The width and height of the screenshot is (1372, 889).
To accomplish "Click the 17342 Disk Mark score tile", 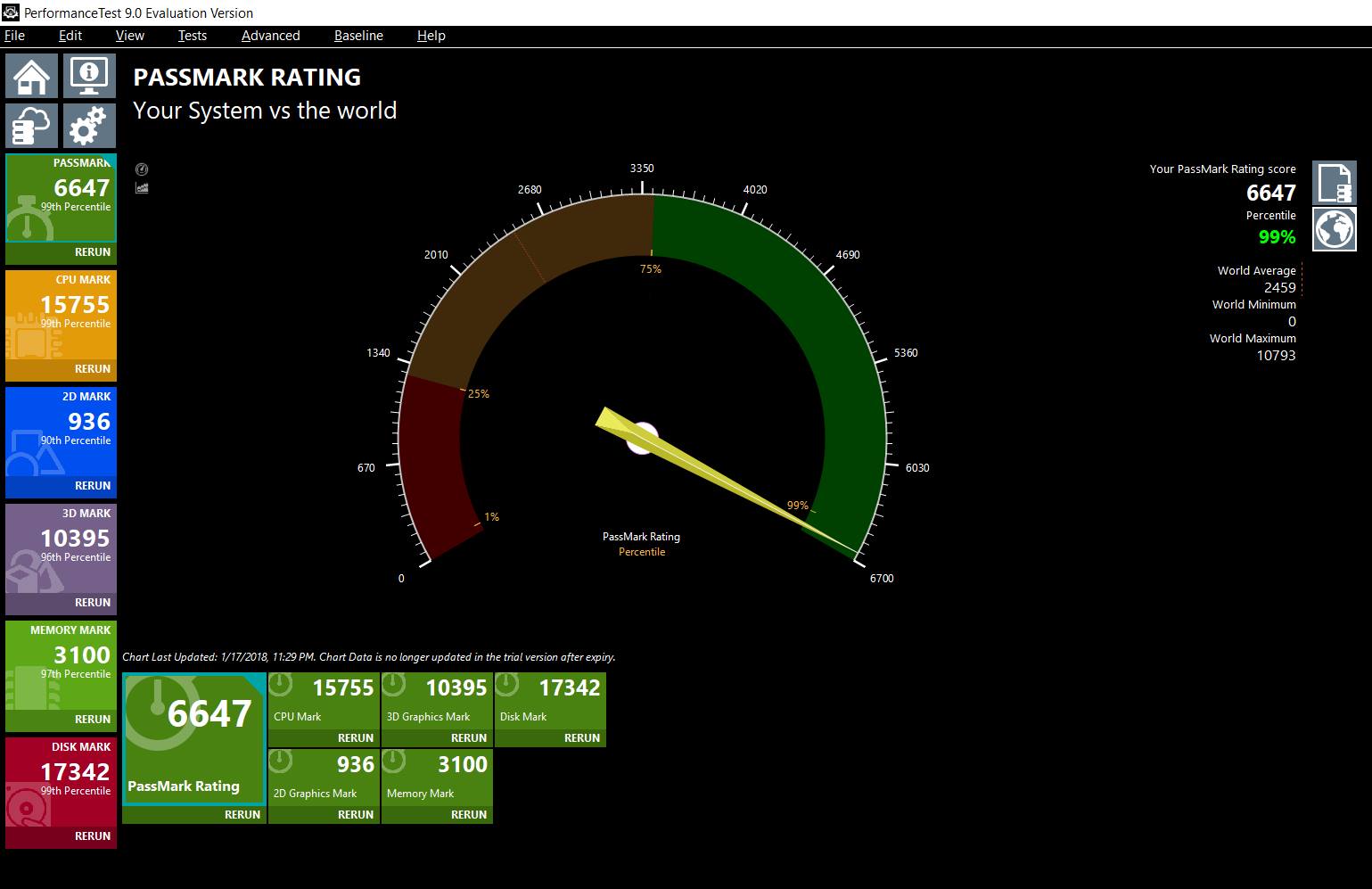I will 550,701.
